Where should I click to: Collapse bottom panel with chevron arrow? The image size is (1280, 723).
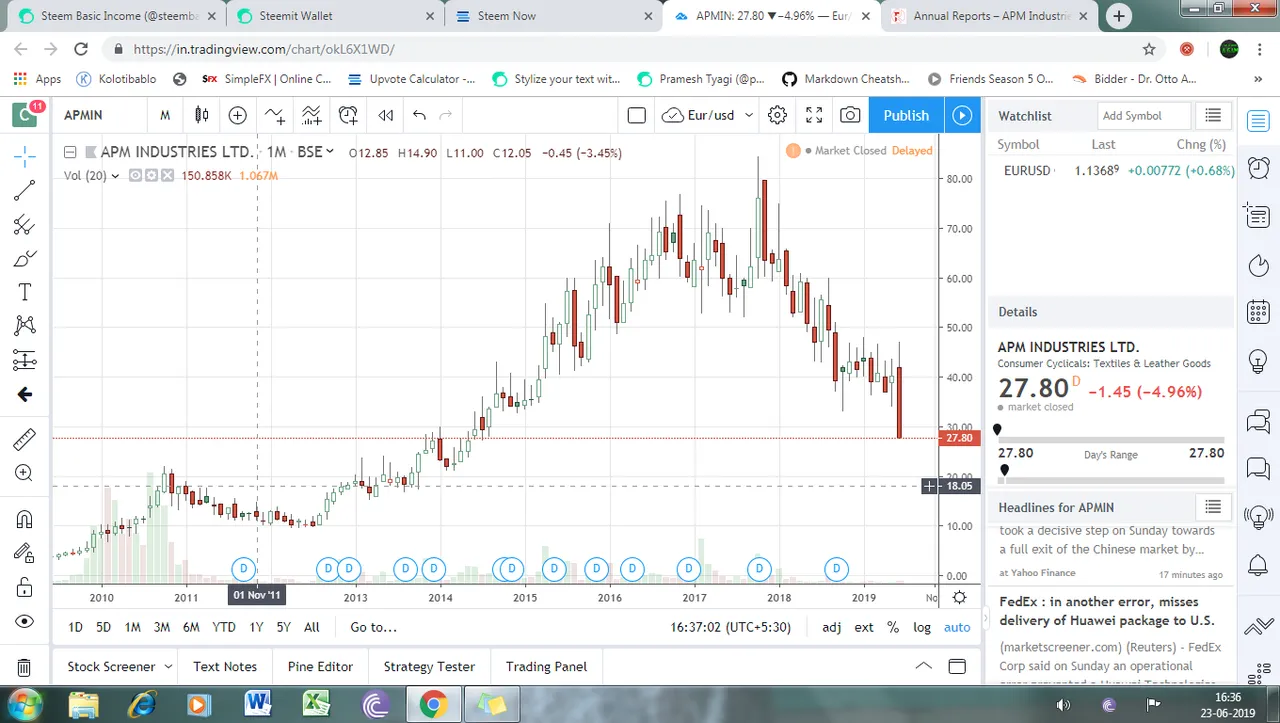click(x=923, y=666)
